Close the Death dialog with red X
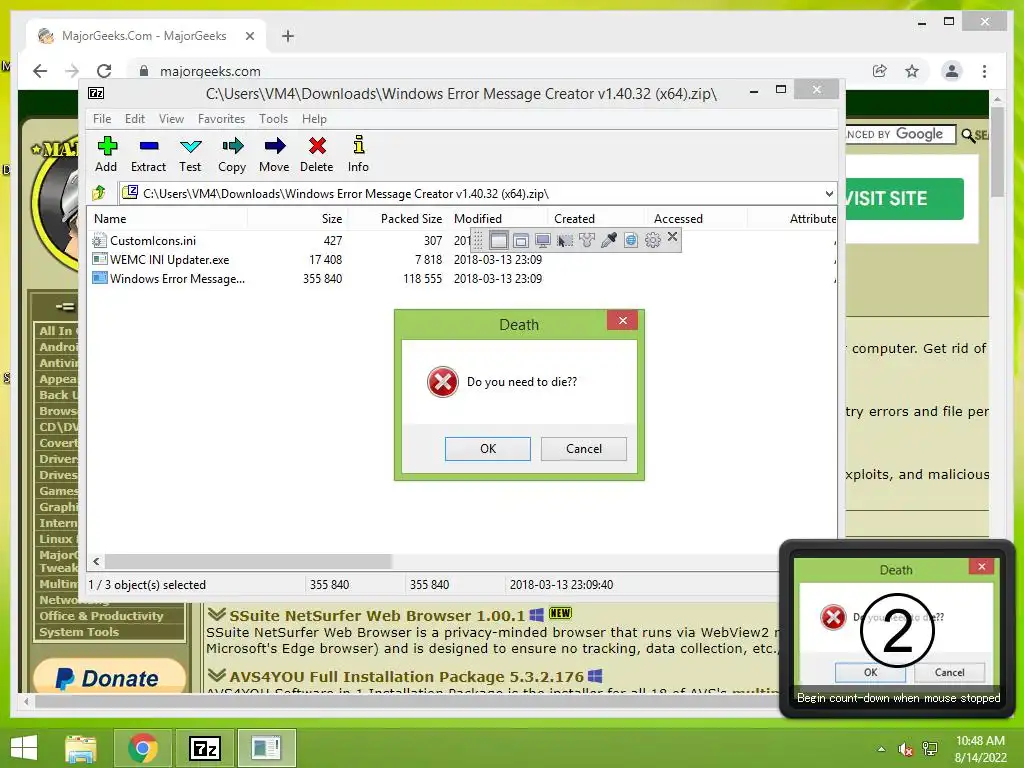1024x768 pixels. point(622,320)
